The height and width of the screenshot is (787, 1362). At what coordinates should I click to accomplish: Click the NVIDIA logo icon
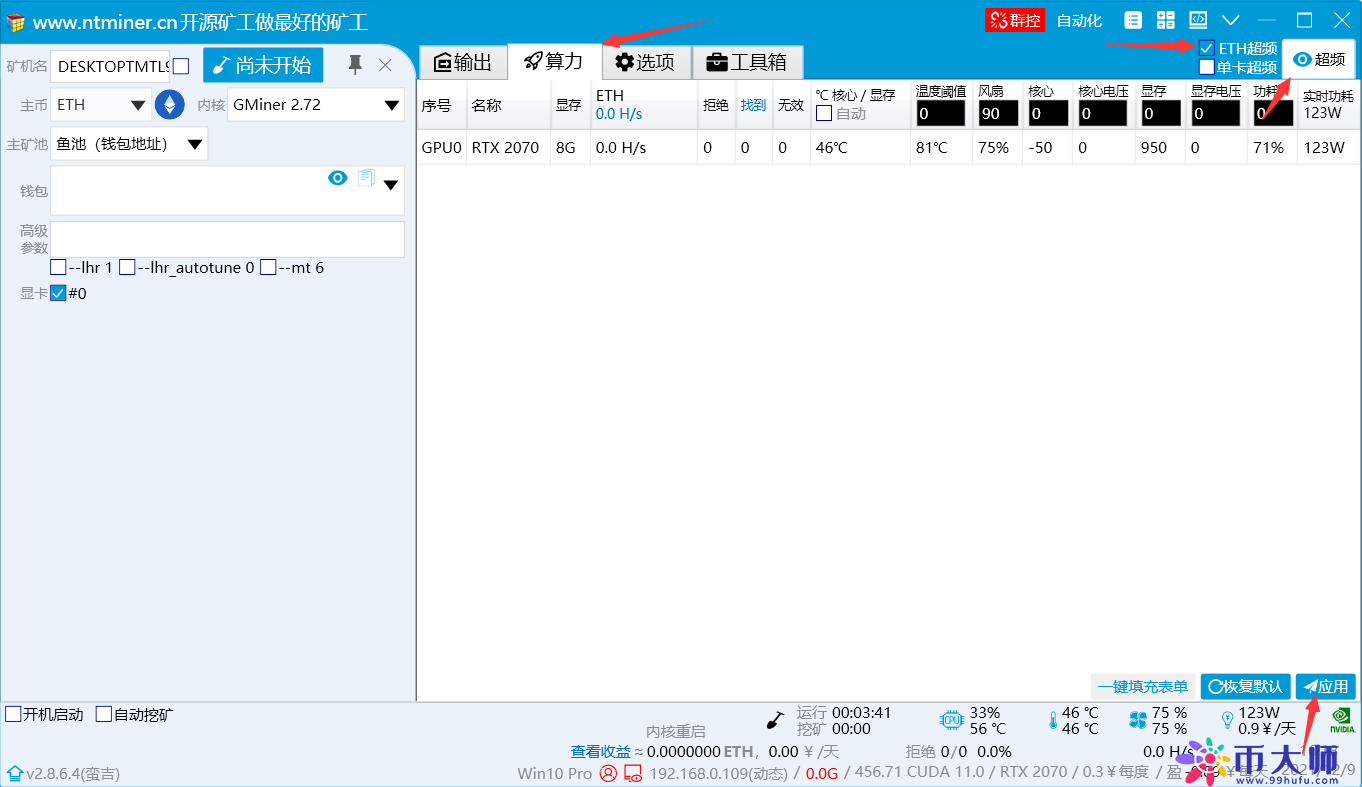point(1343,721)
